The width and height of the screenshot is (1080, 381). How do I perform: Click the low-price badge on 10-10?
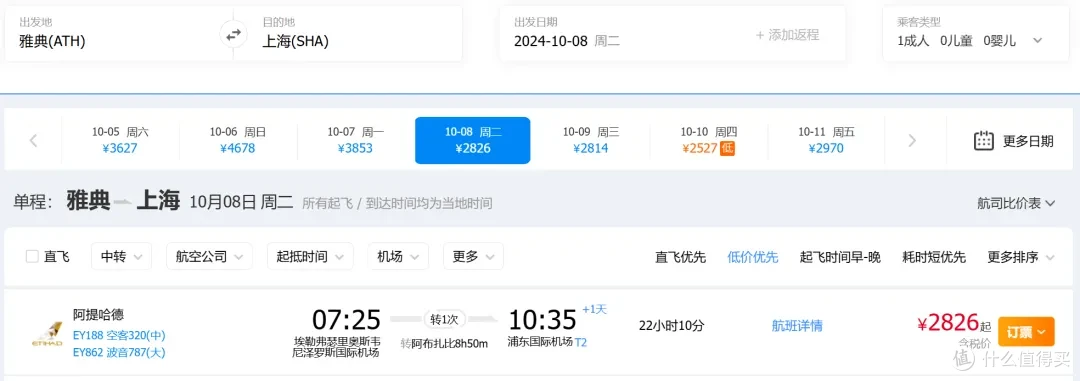point(727,148)
